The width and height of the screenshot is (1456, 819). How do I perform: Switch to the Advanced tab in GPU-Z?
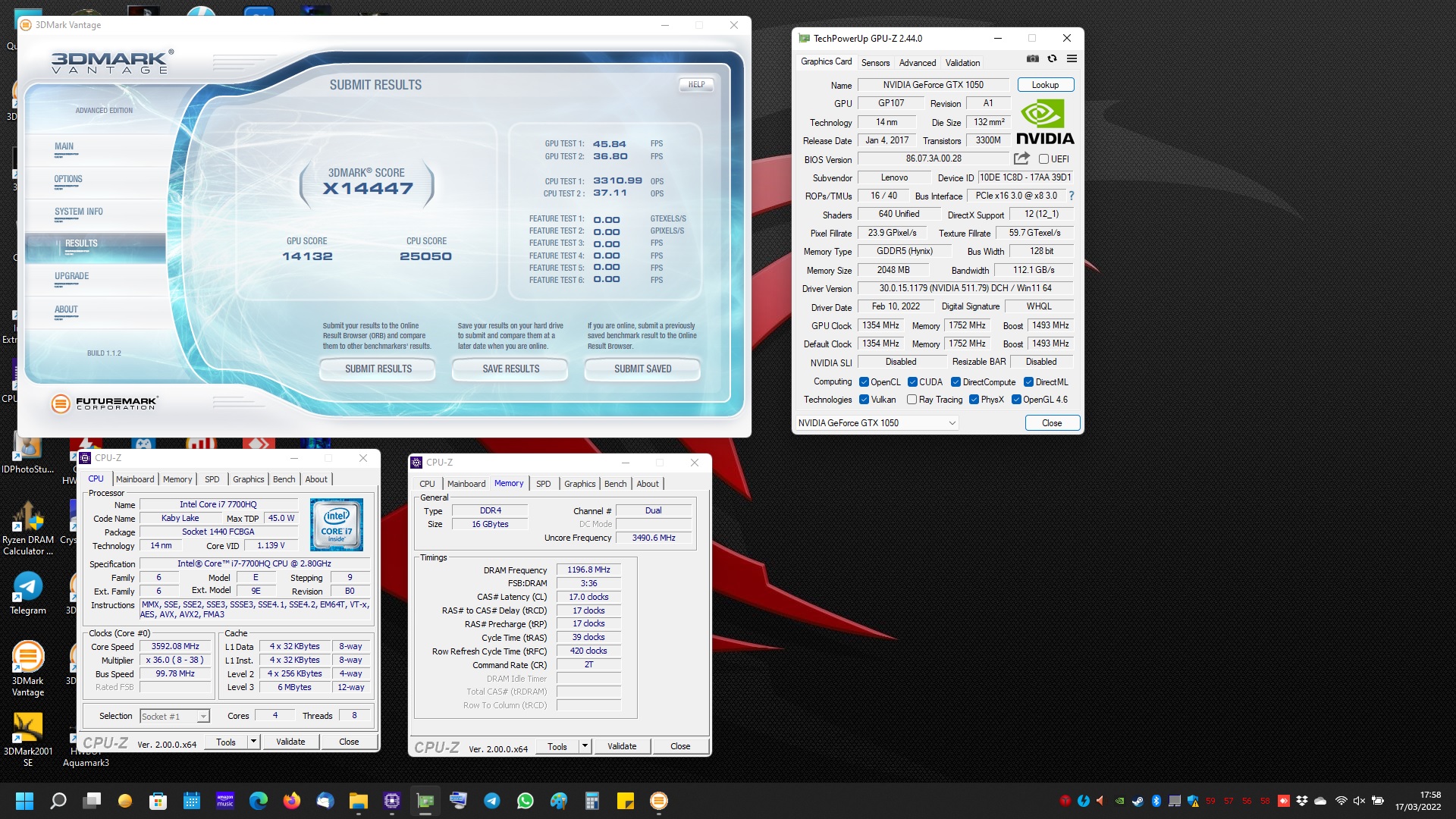(x=918, y=63)
